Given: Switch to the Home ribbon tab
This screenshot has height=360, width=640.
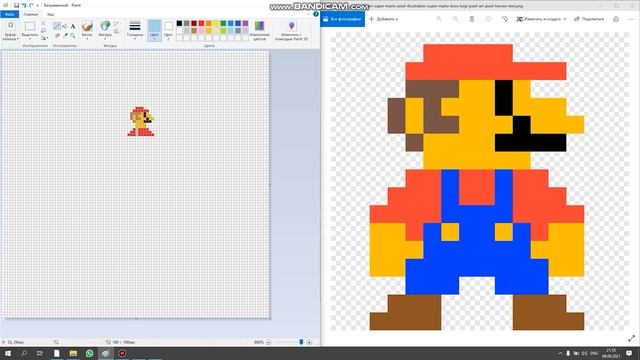Looking at the screenshot, I should 30,14.
